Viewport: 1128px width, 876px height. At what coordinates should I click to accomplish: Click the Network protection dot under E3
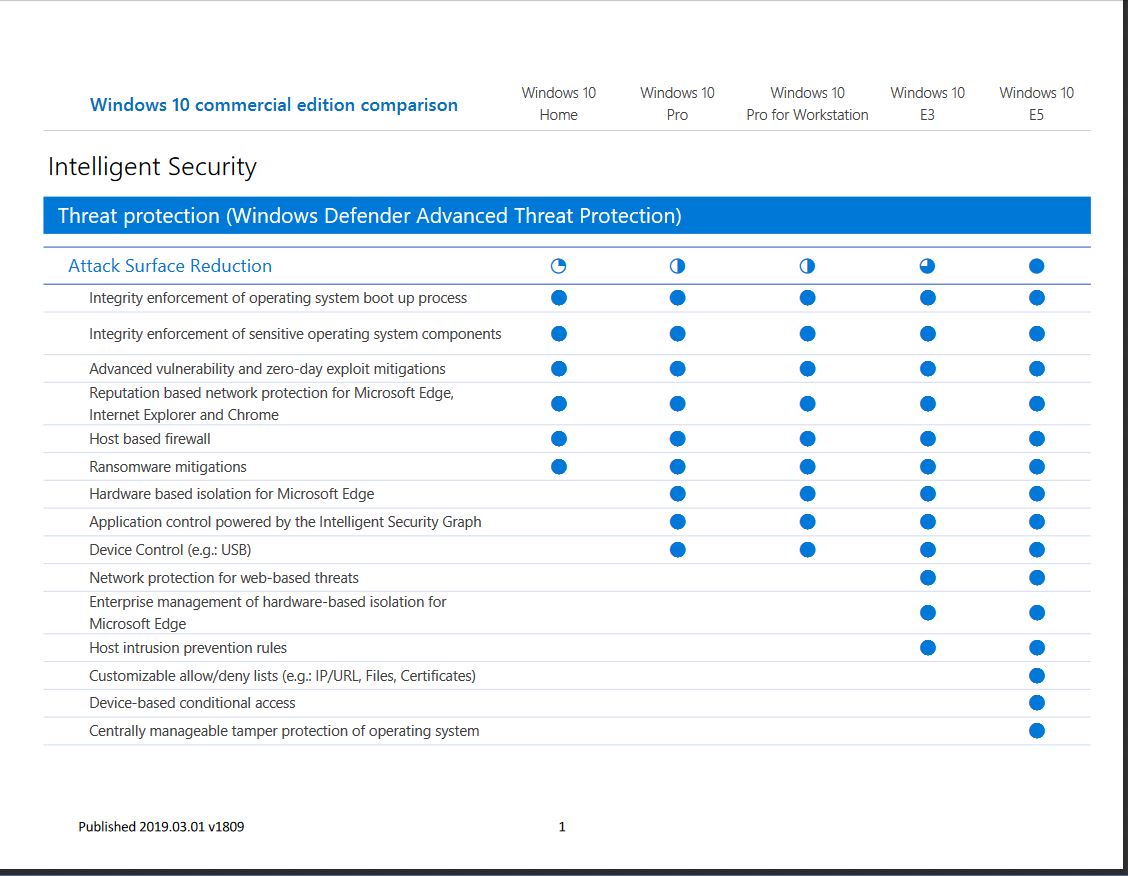tap(927, 577)
